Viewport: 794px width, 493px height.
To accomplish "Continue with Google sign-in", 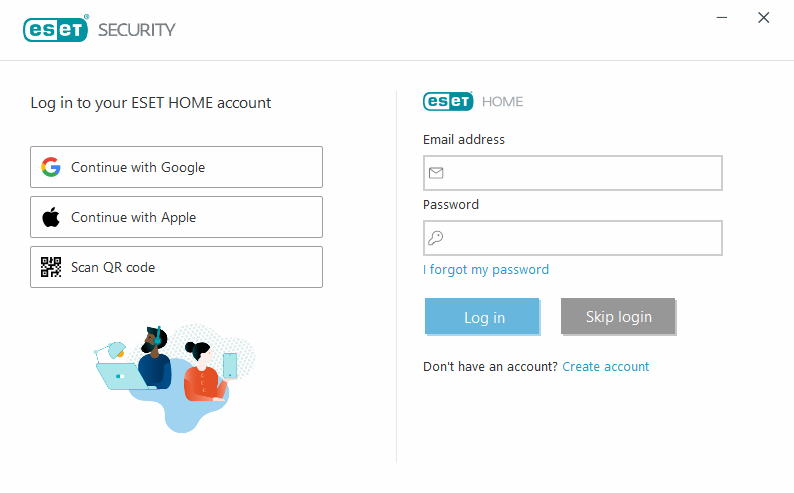I will pos(176,167).
